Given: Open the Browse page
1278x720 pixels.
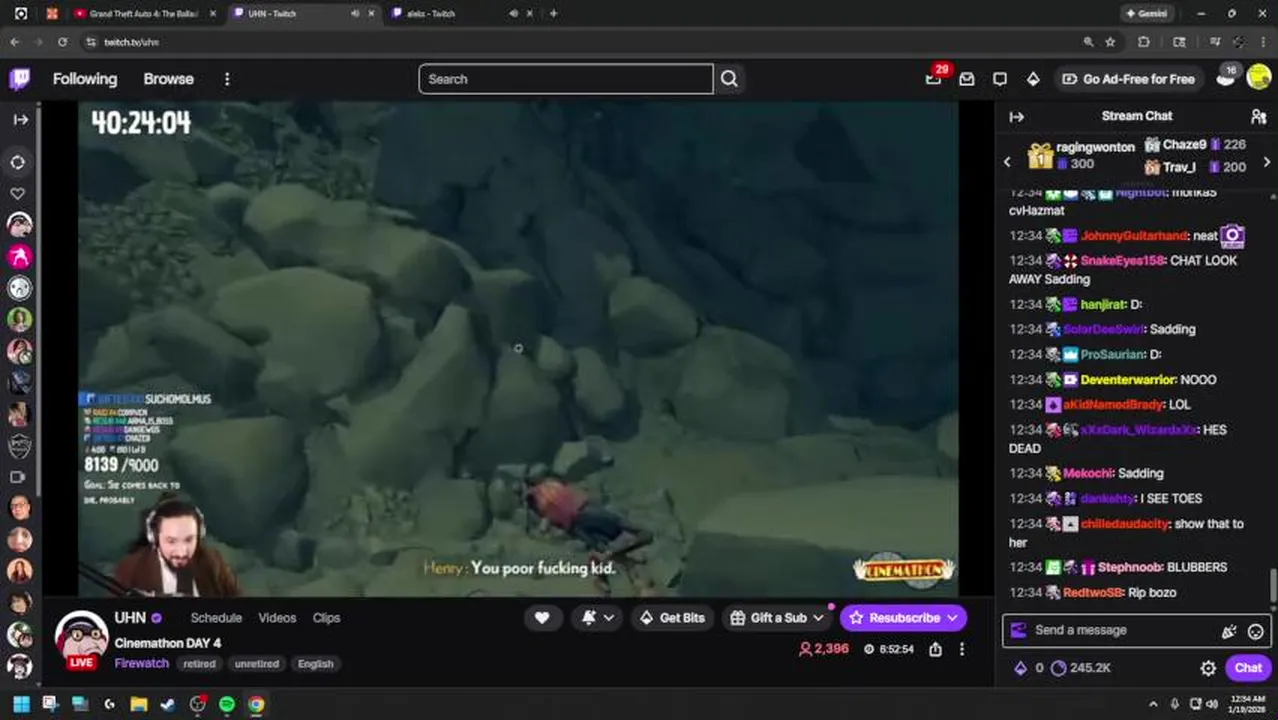Looking at the screenshot, I should [x=168, y=79].
